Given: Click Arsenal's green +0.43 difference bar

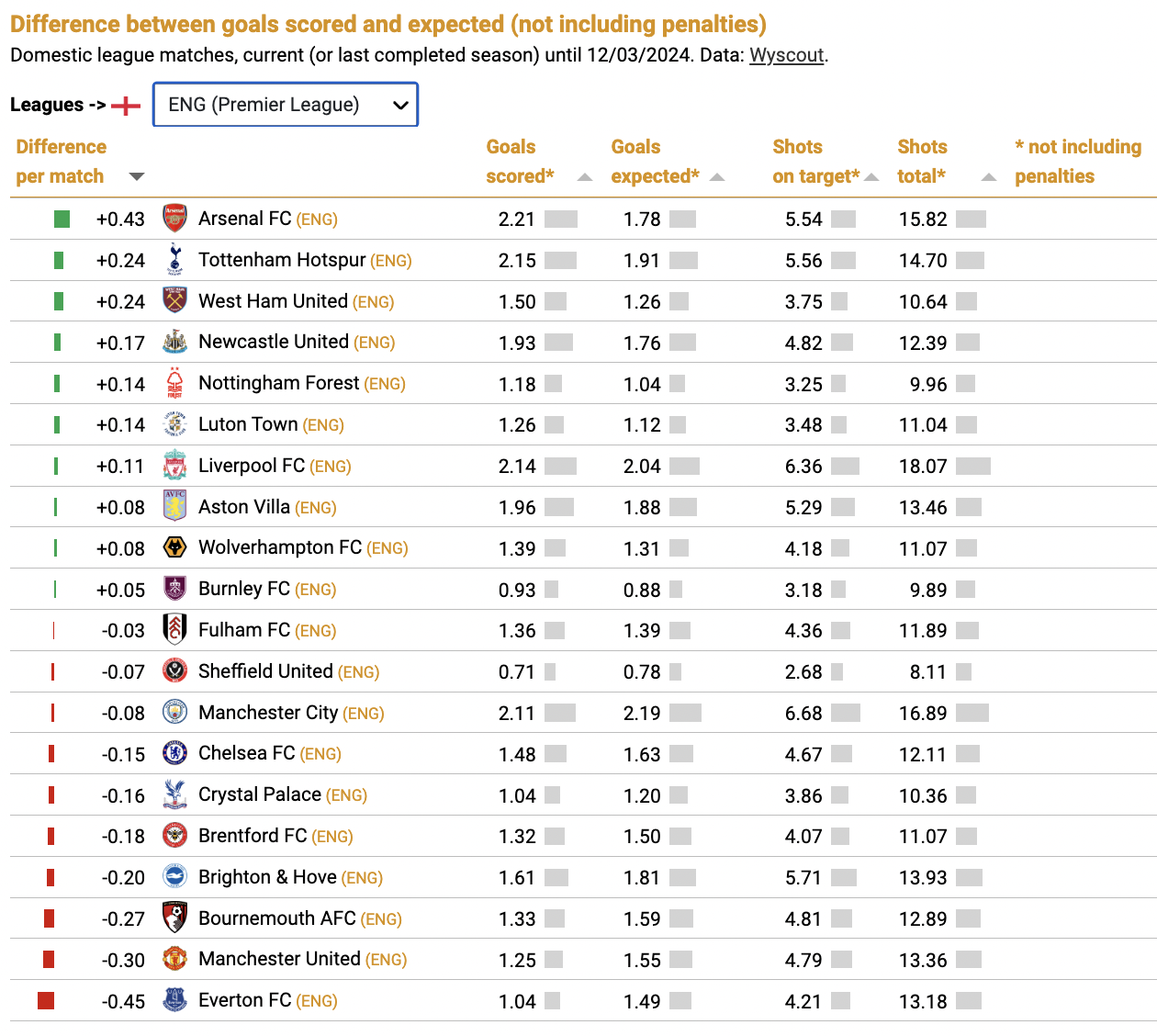Looking at the screenshot, I should pyautogui.click(x=62, y=219).
